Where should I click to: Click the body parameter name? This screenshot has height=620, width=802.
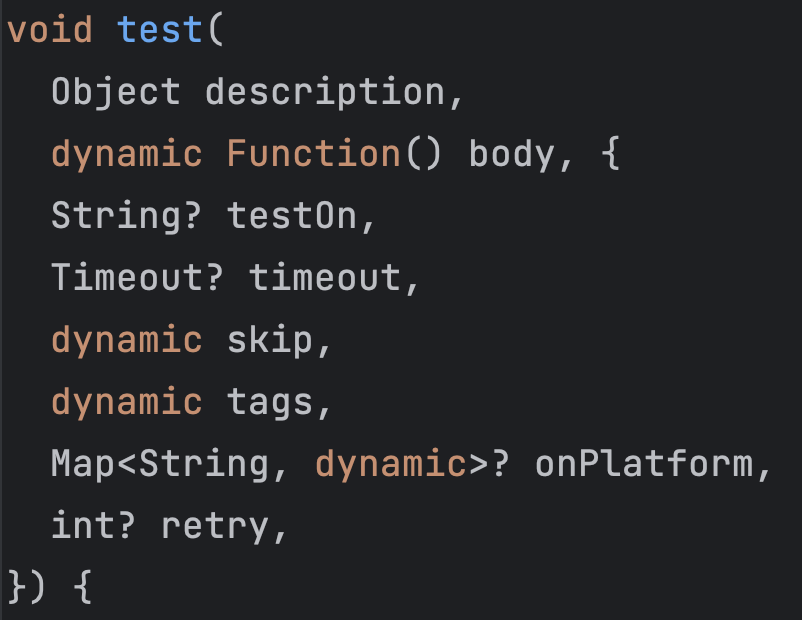pyautogui.click(x=512, y=154)
